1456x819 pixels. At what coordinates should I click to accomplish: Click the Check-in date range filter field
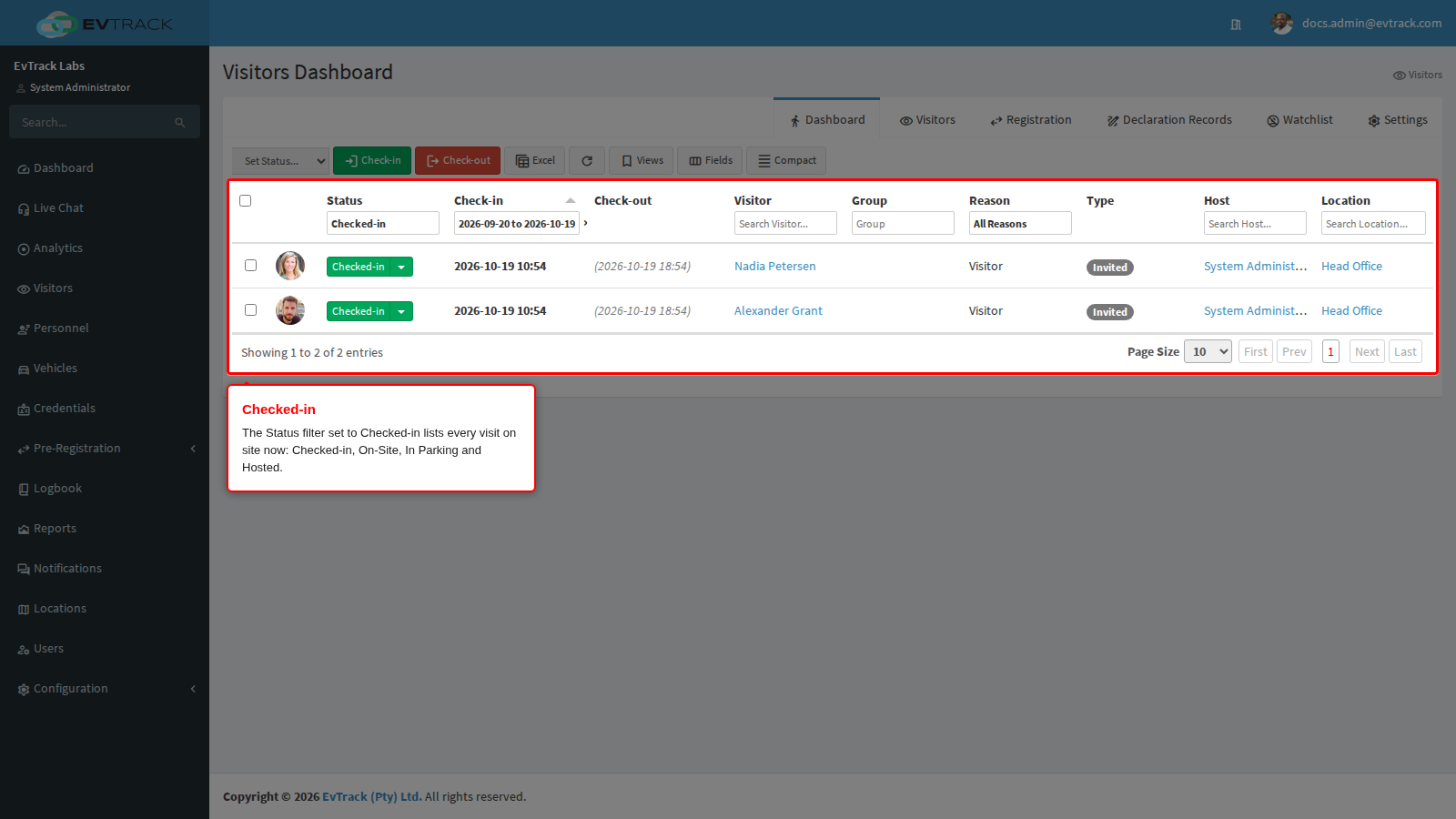(x=517, y=224)
